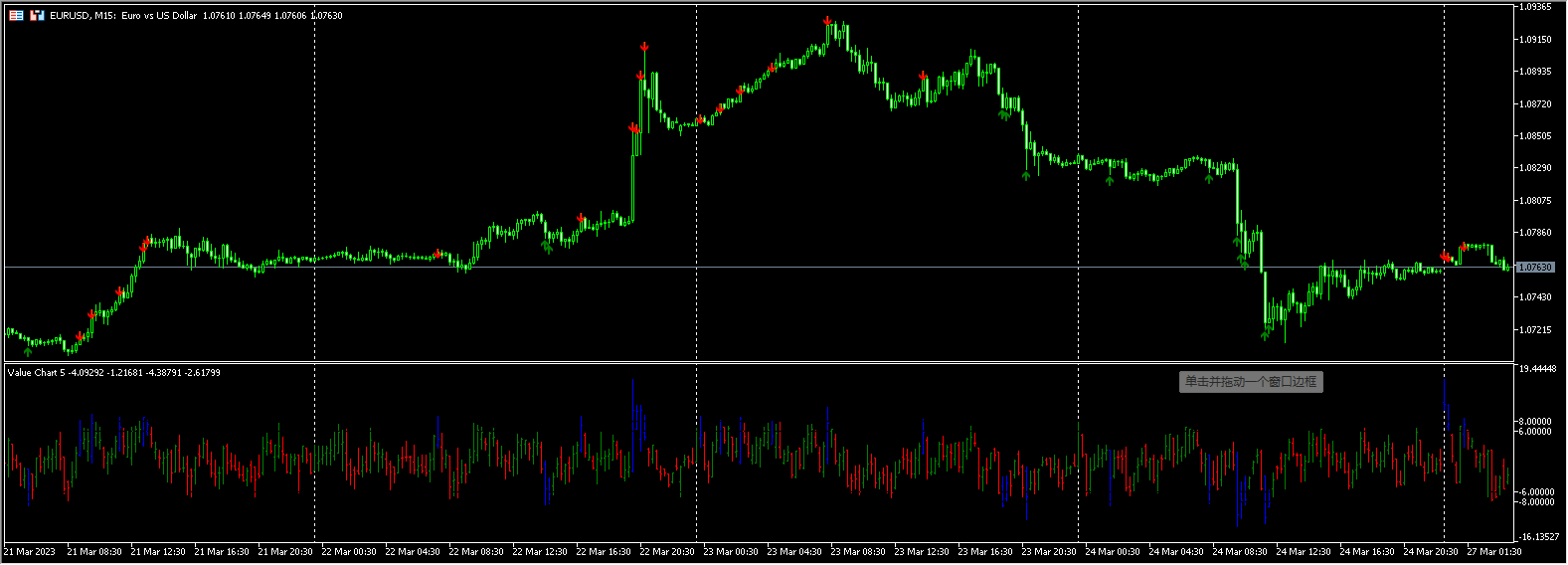The image size is (1568, 565).
Task: Click the 23 Mar 16:30 time label
Action: pos(985,552)
